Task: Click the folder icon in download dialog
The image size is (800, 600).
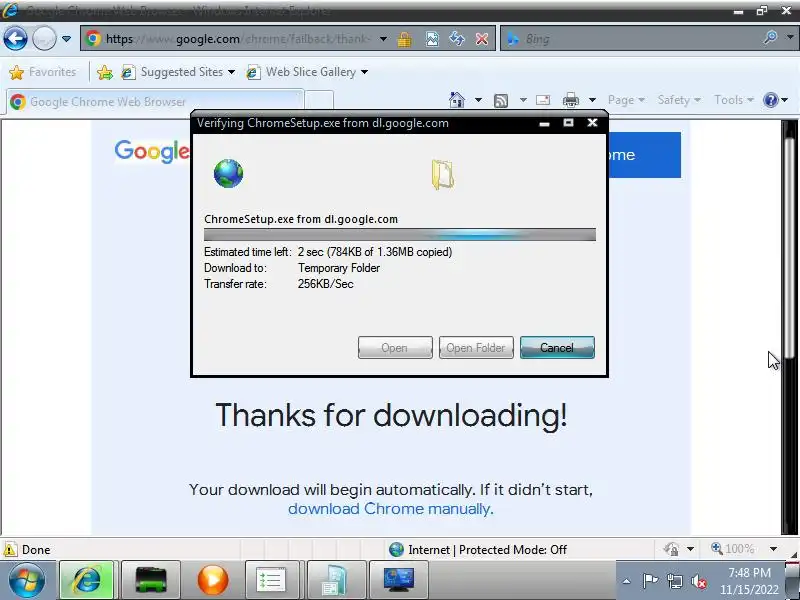Action: pos(443,174)
